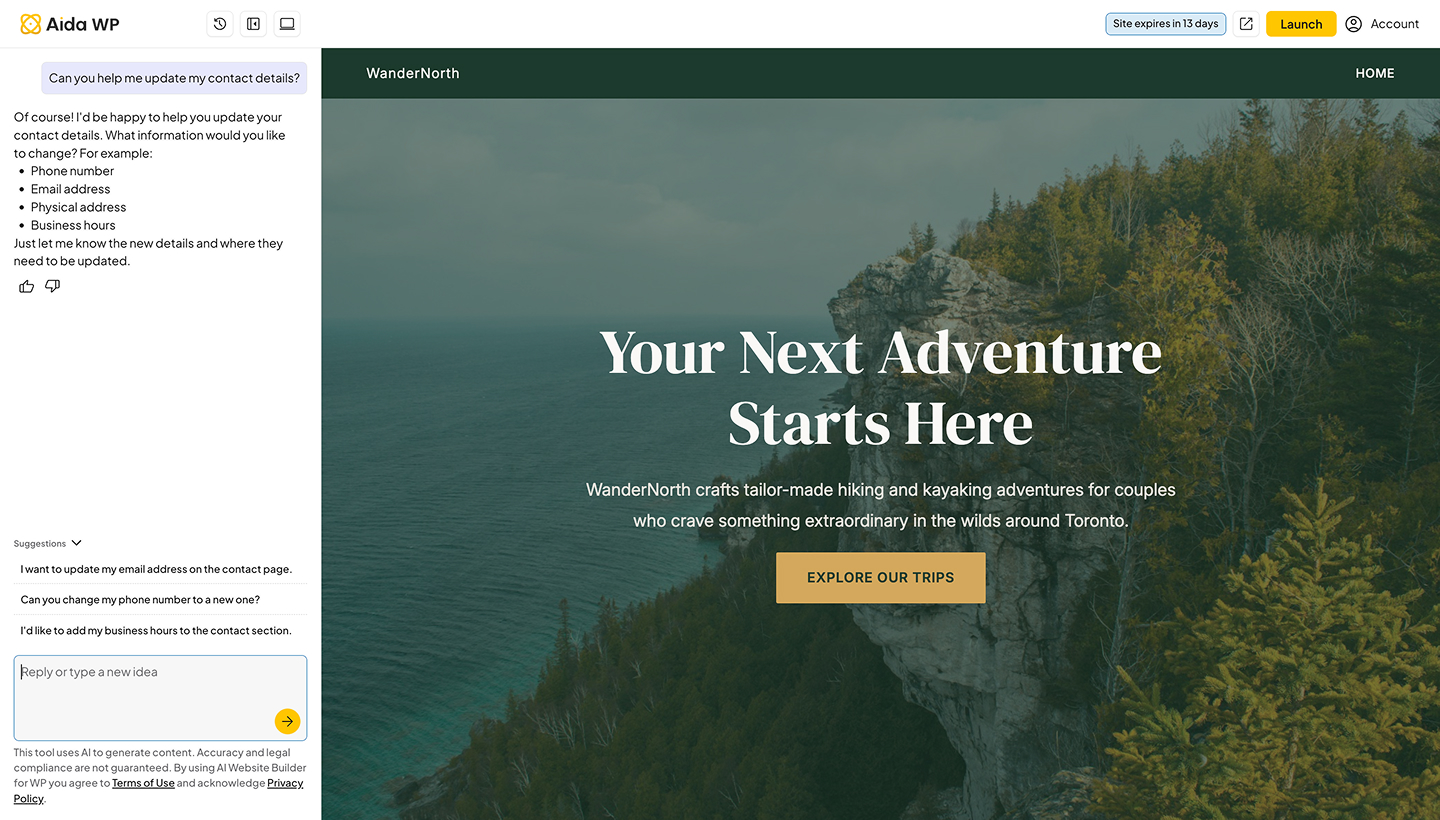
Task: Switch to desktop preview device icon
Action: [287, 24]
